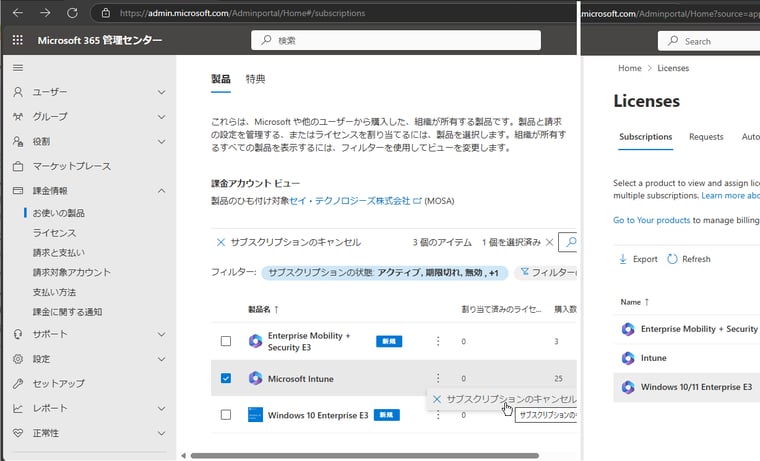Open more actions dots for Enterprise Mobility row

pos(438,341)
